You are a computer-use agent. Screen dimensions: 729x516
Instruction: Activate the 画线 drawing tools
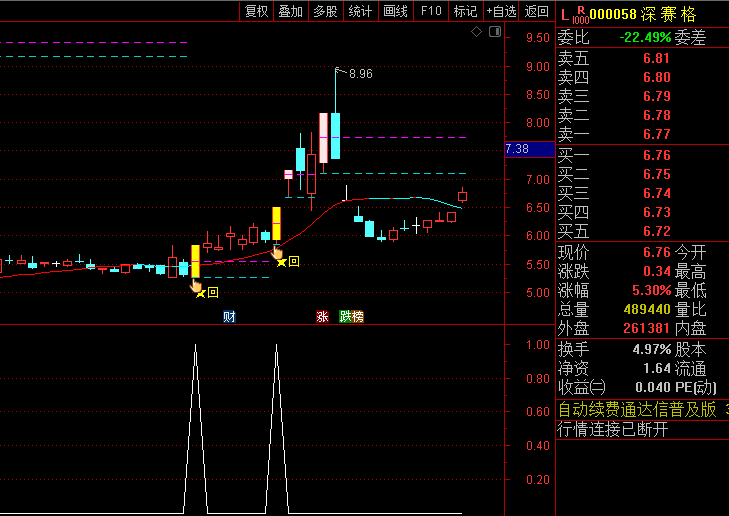point(396,11)
